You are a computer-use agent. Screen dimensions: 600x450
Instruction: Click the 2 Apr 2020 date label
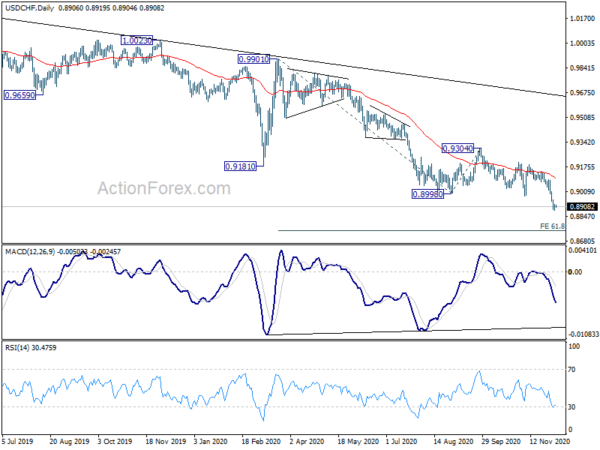click(x=307, y=442)
